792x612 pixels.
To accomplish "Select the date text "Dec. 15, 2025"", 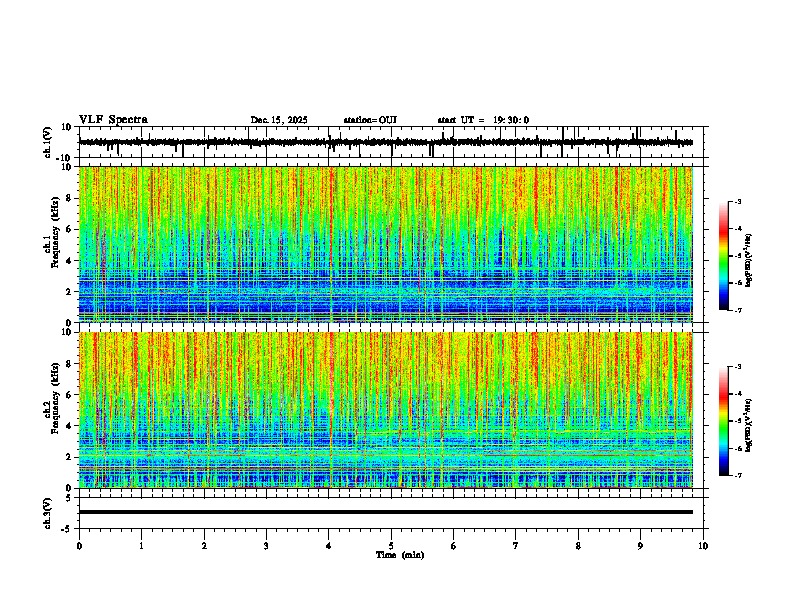I will [x=279, y=120].
